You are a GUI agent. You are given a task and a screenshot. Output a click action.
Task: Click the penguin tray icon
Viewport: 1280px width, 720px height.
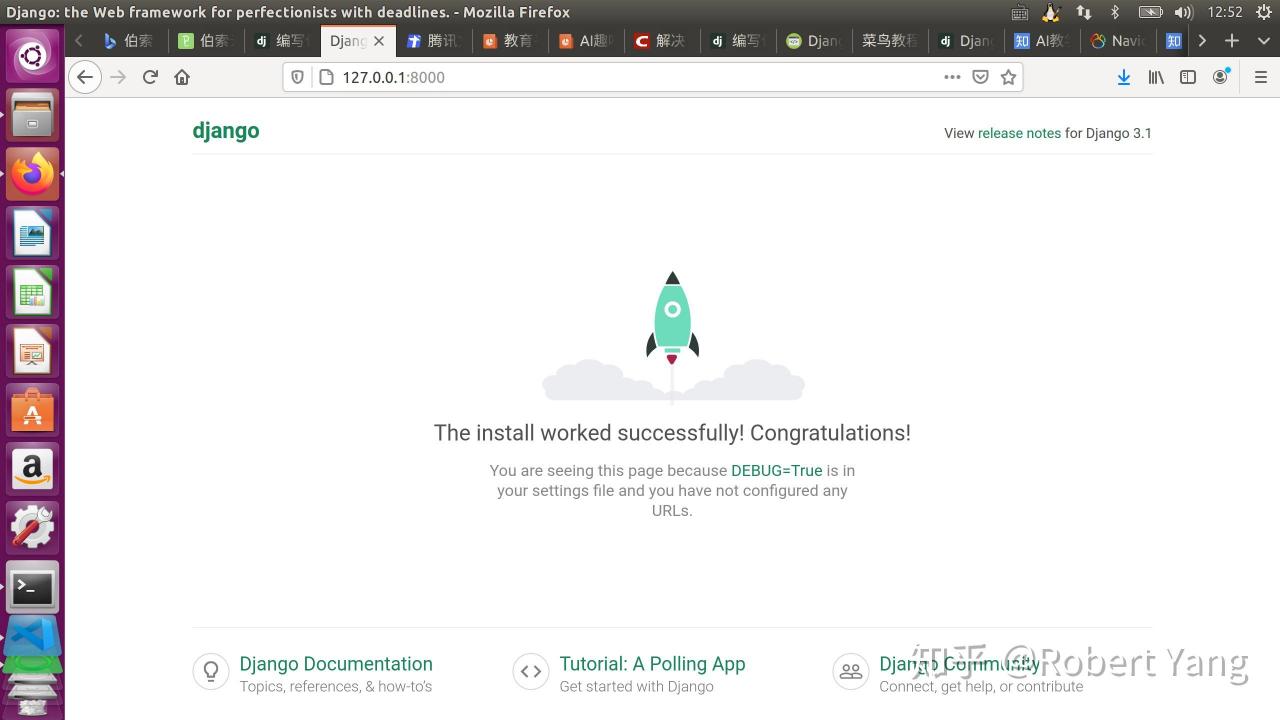[1051, 12]
